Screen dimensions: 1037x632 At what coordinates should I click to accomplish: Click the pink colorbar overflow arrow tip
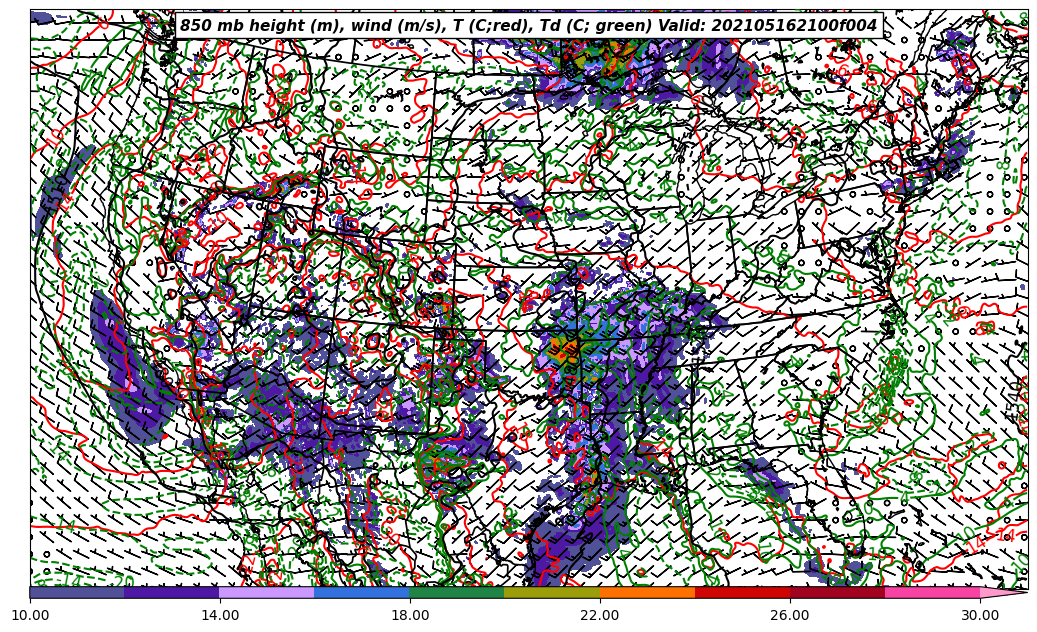[x=1003, y=593]
